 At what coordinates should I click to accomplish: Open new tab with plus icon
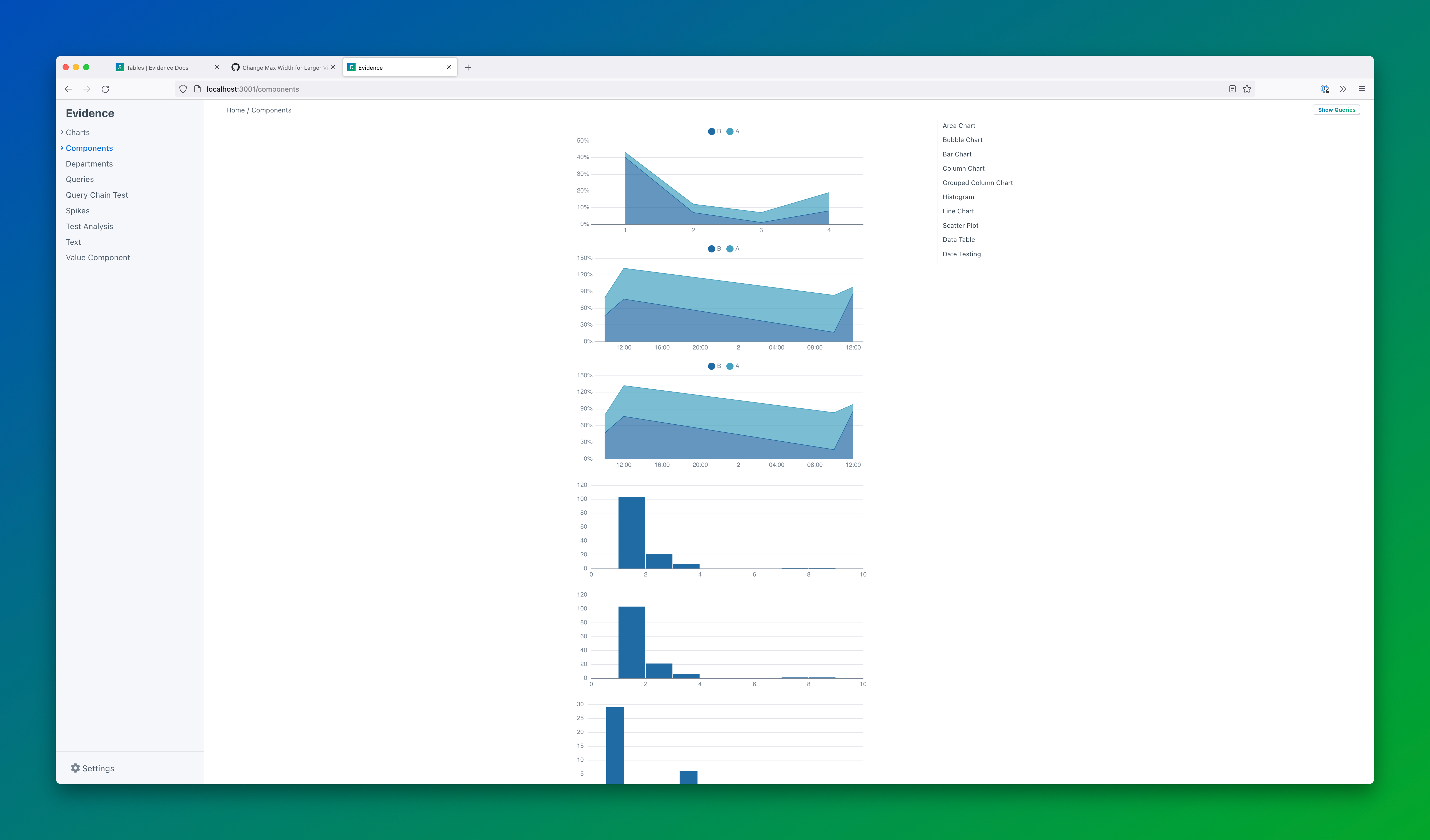pyautogui.click(x=468, y=67)
